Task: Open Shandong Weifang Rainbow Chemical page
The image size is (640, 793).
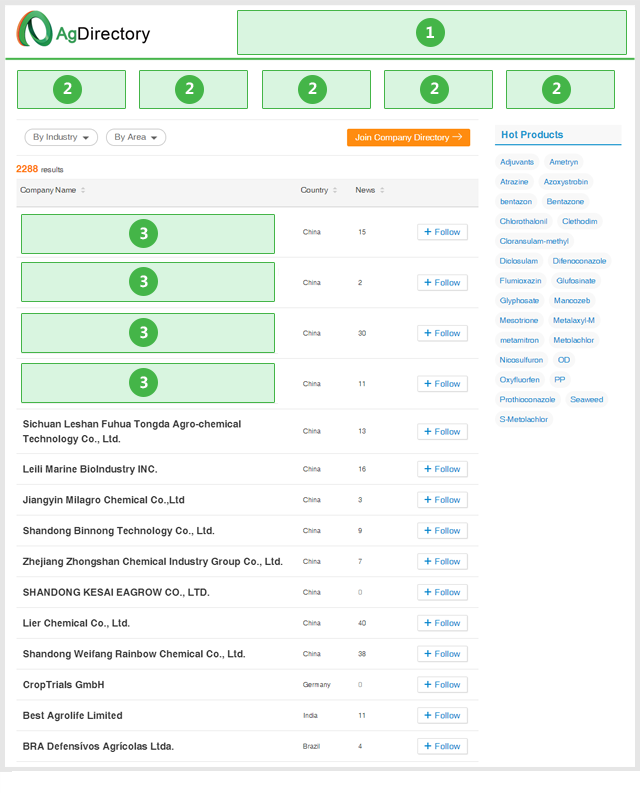Action: 134,654
